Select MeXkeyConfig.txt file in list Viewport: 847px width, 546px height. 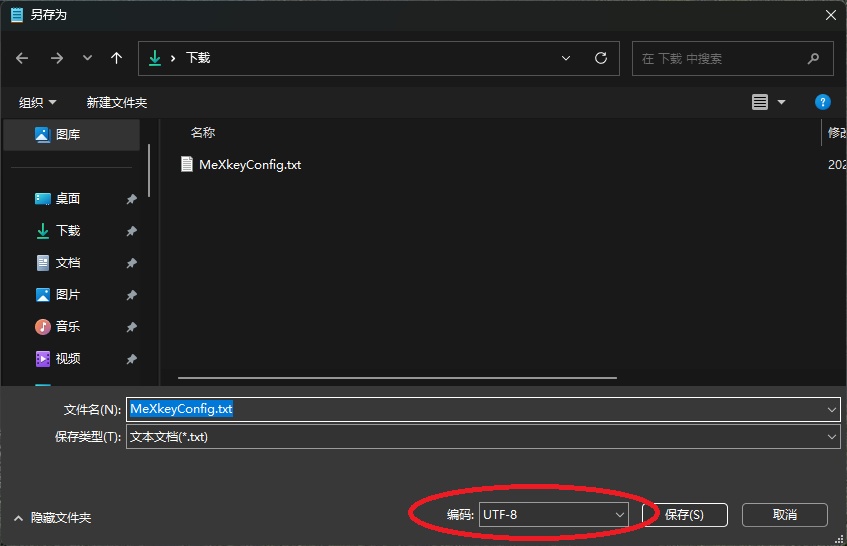[249, 165]
